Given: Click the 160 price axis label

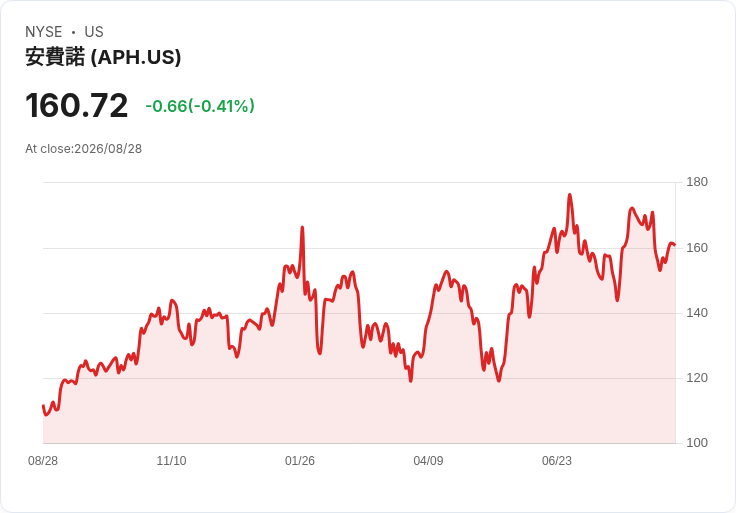Looking at the screenshot, I should coord(697,247).
